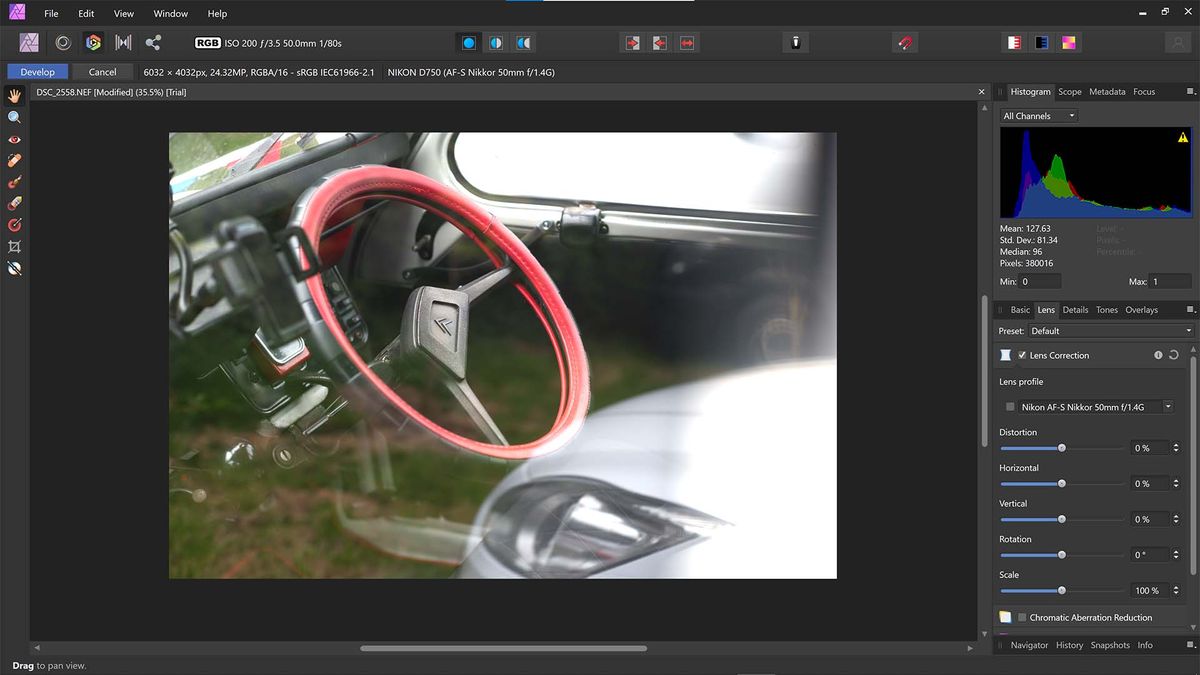Open the Preset Default dropdown
The width and height of the screenshot is (1200, 675).
1110,331
